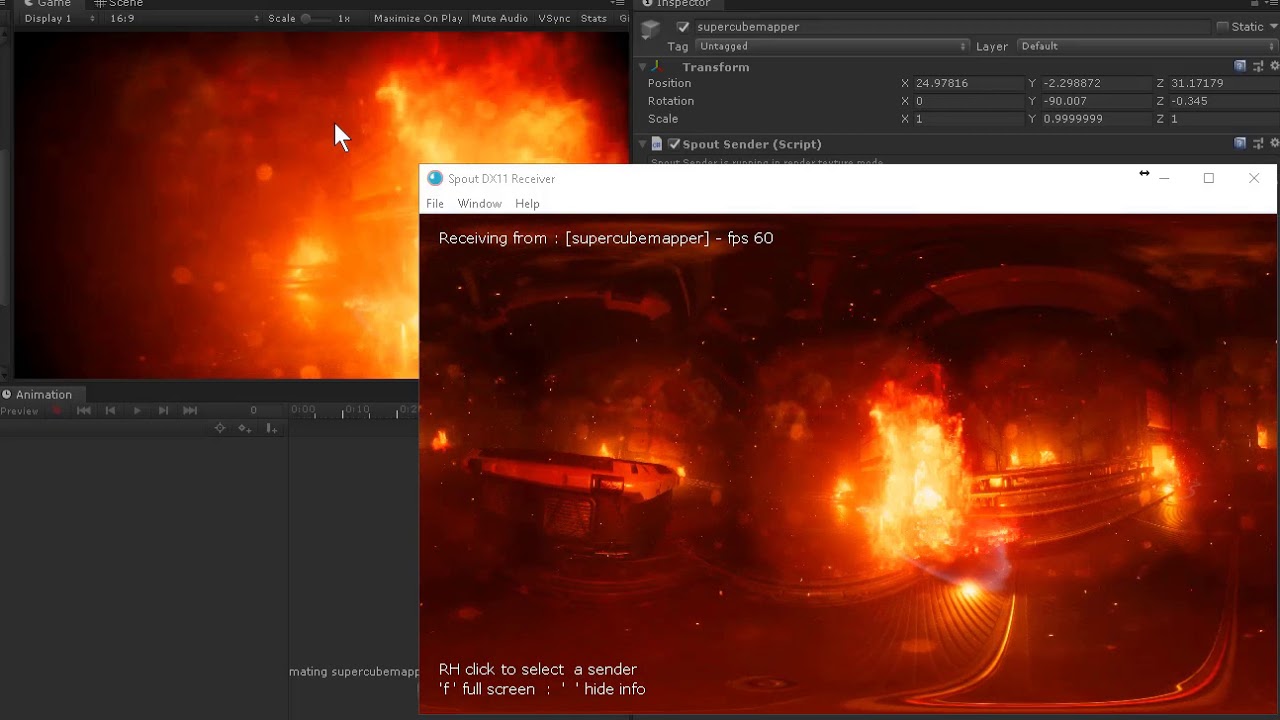Screen dimensions: 1280x720
Task: Open Inspector panel options menu icon
Action: pos(1272,3)
